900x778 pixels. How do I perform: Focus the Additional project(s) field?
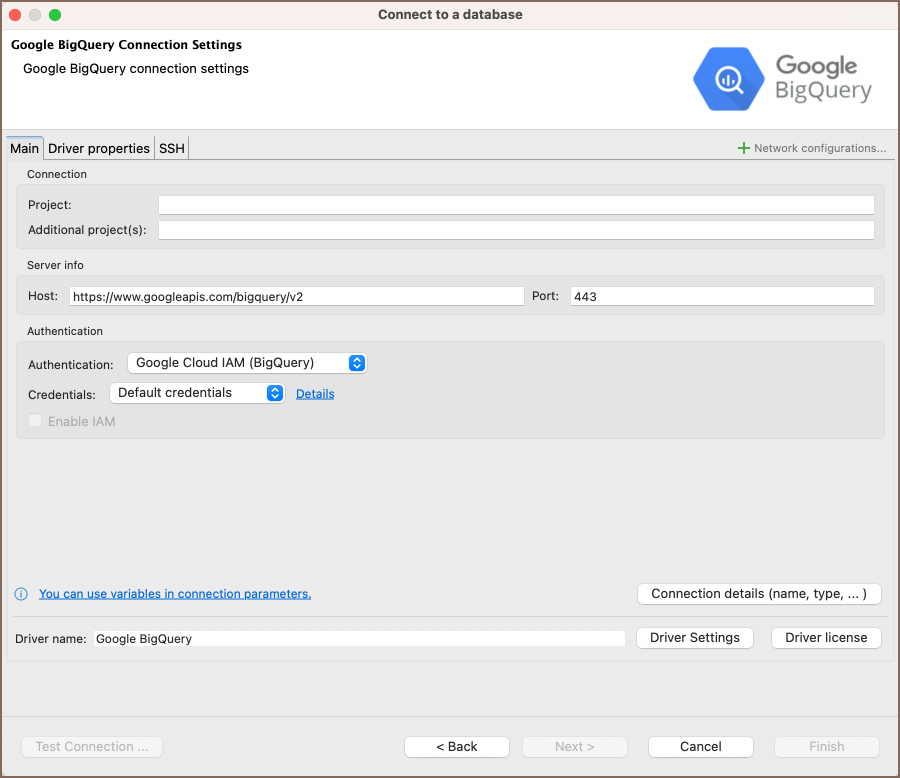pyautogui.click(x=516, y=230)
